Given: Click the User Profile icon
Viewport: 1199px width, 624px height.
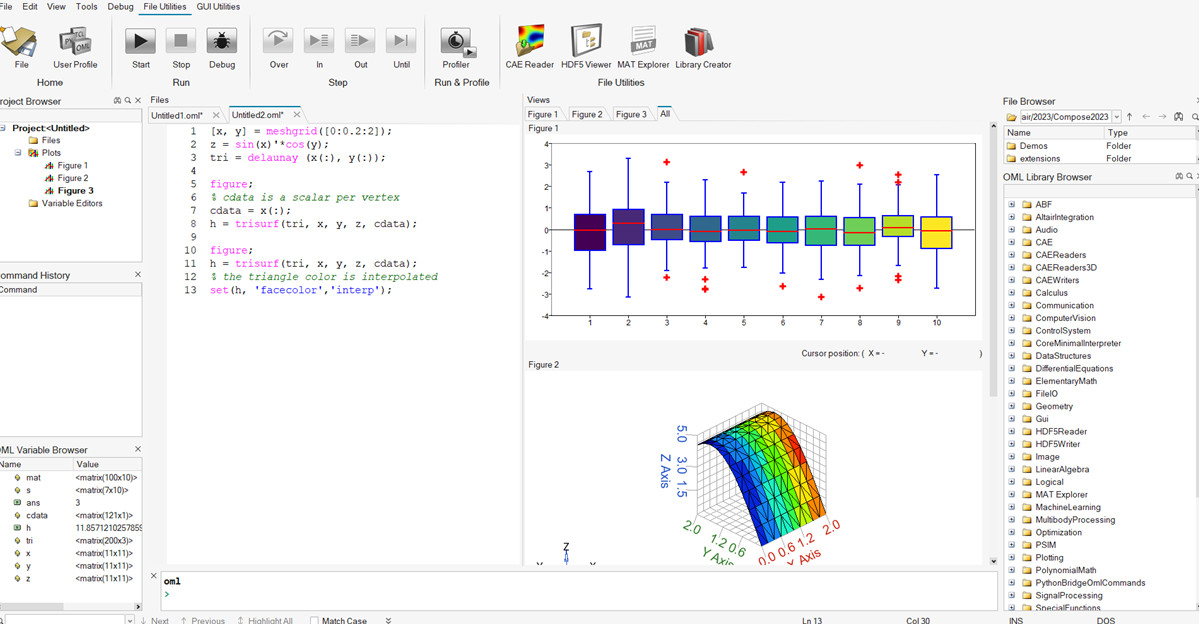Looking at the screenshot, I should [x=75, y=41].
